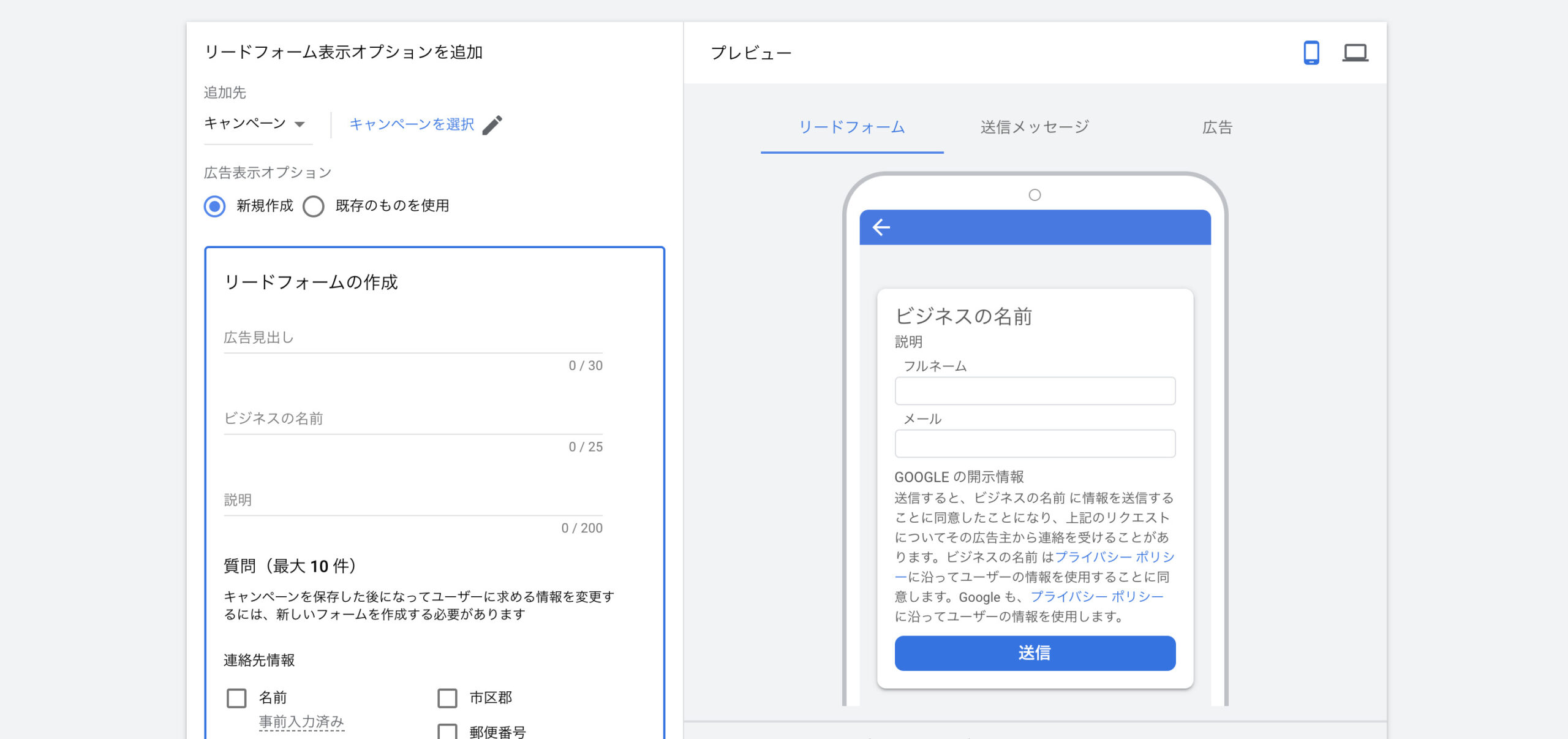Click the 0 / 25 character counter
Screen dimensions: 1568x739
coord(586,447)
